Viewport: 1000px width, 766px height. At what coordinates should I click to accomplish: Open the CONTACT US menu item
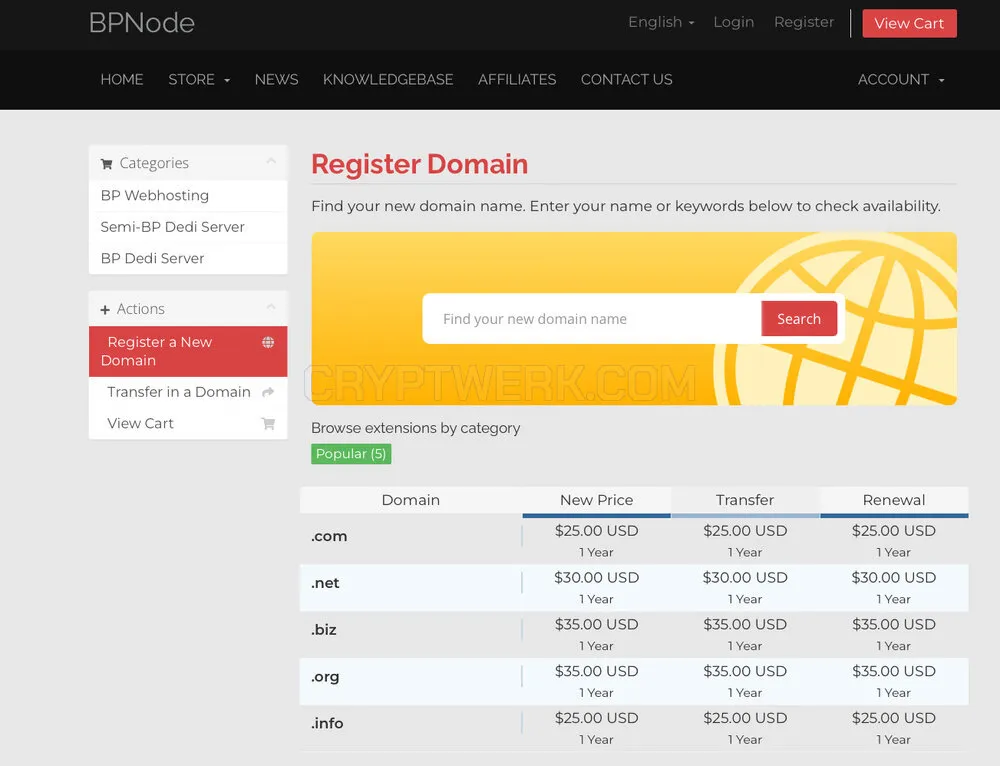(626, 80)
